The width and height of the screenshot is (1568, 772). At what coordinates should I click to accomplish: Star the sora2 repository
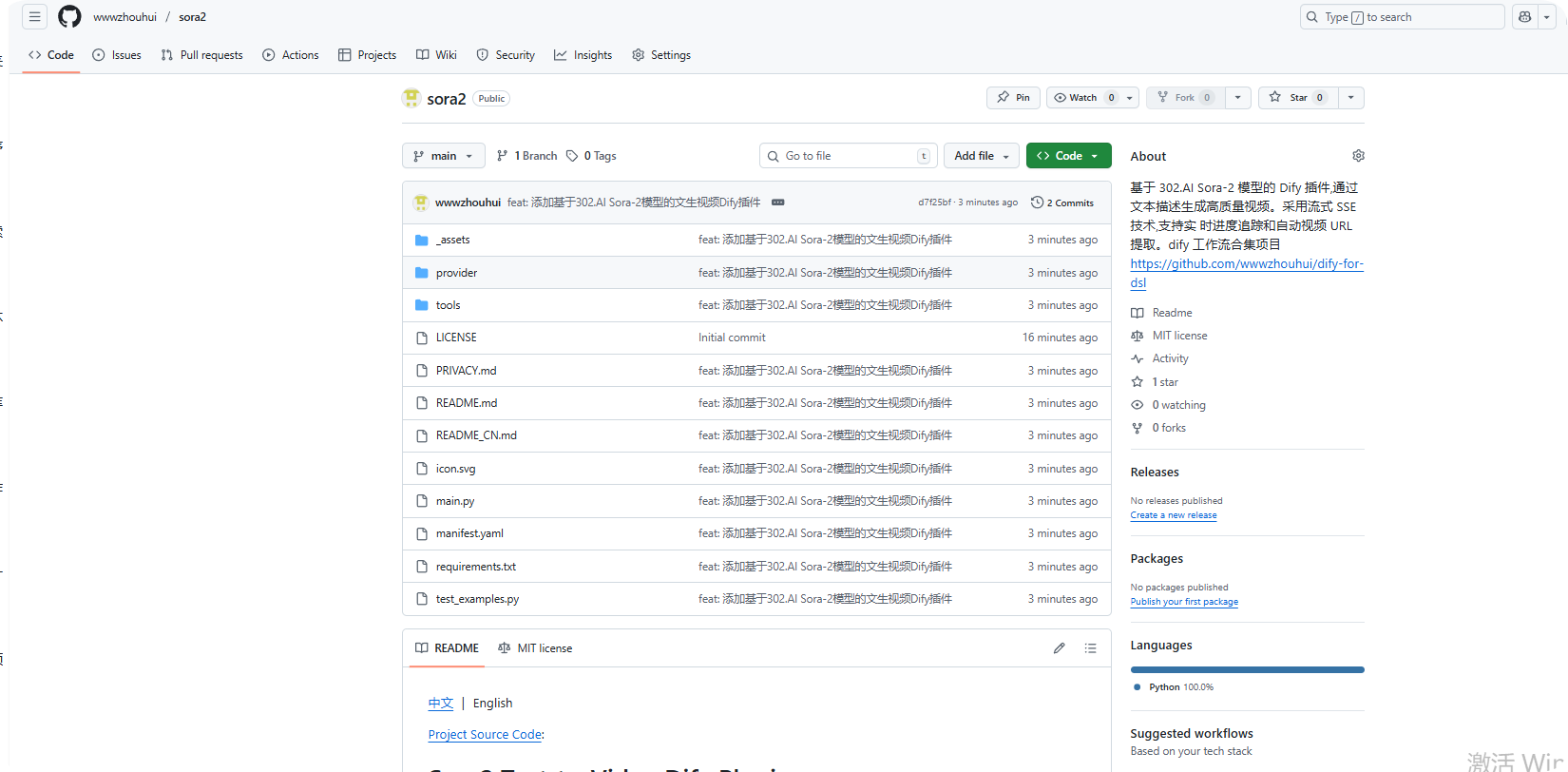(1298, 98)
